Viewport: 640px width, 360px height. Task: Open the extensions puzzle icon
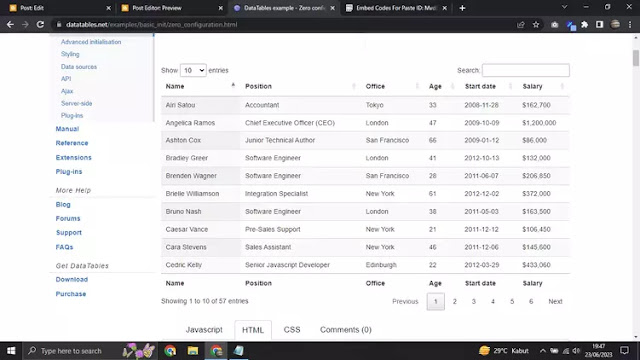(x=584, y=24)
